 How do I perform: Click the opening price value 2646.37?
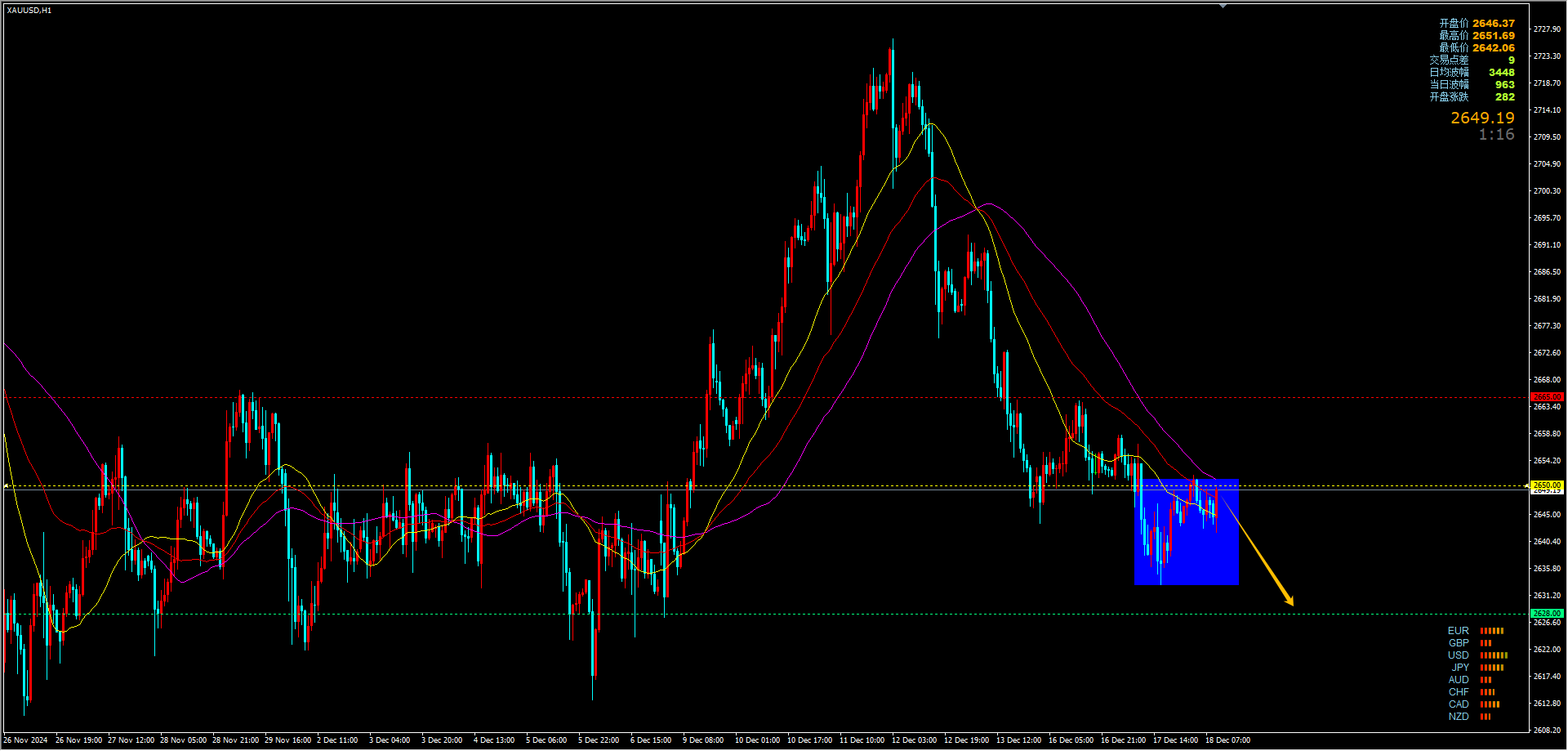(1494, 24)
